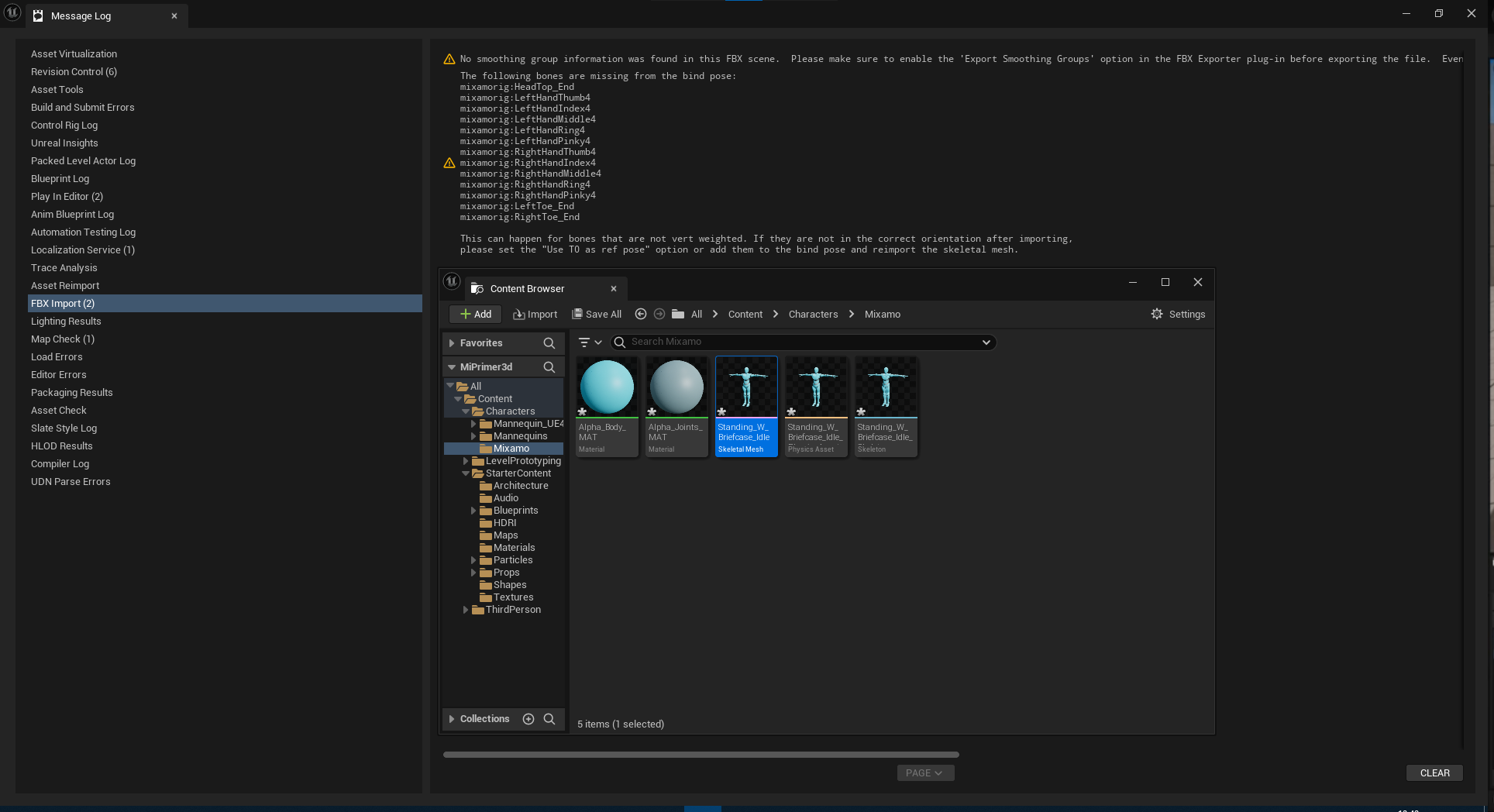Close the Message Log tab
The image size is (1494, 812).
(174, 15)
